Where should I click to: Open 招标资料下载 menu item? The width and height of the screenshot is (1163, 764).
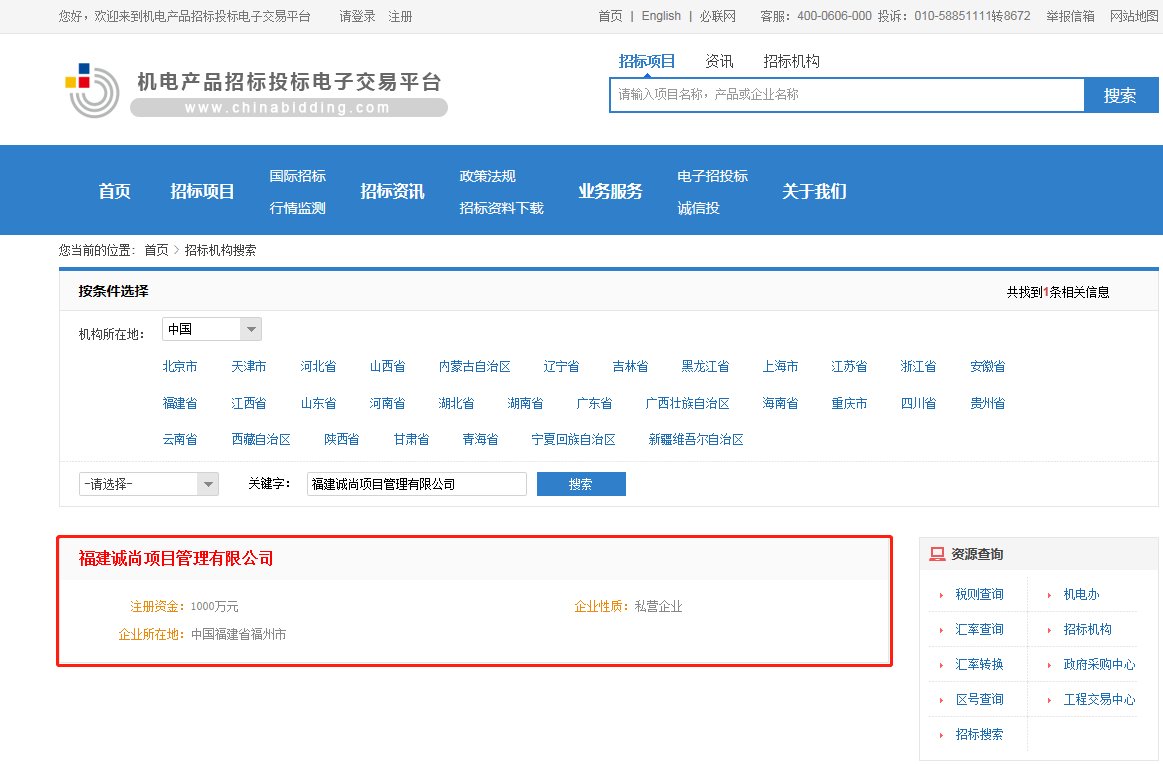(501, 208)
